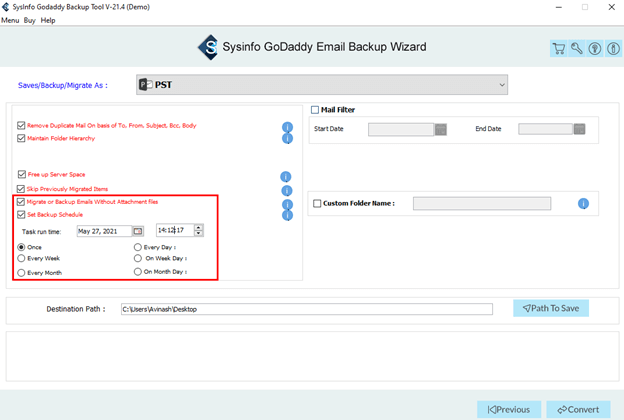Enable the Mail Filter checkbox
The height and width of the screenshot is (420, 624).
[315, 110]
